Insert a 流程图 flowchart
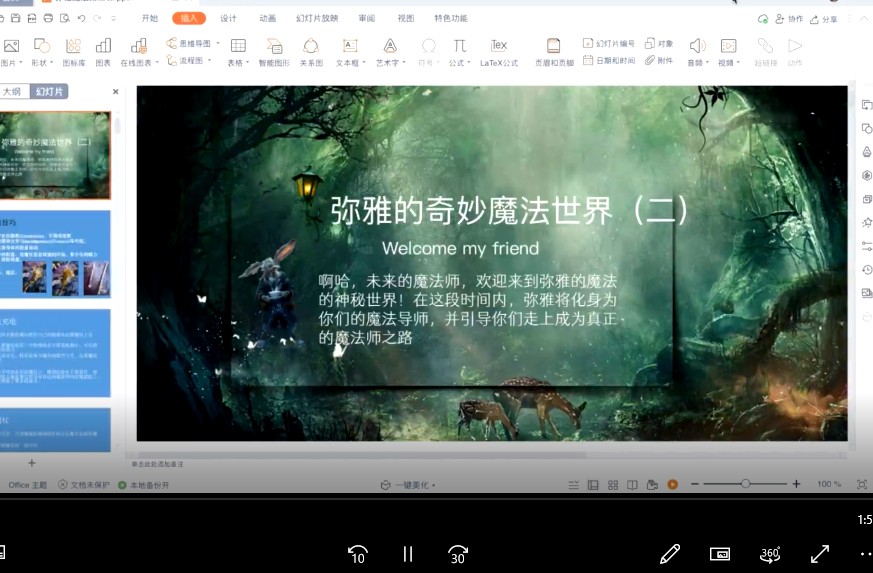 point(185,60)
